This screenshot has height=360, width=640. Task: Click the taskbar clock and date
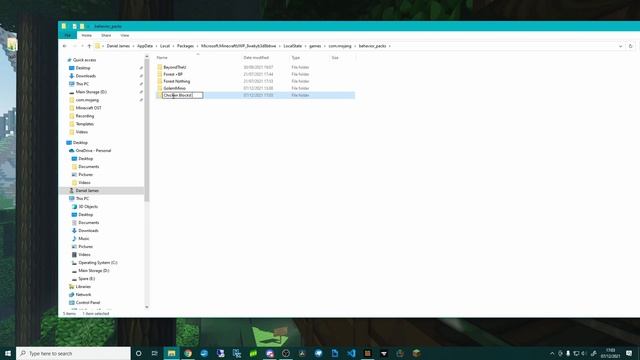[x=610, y=353]
